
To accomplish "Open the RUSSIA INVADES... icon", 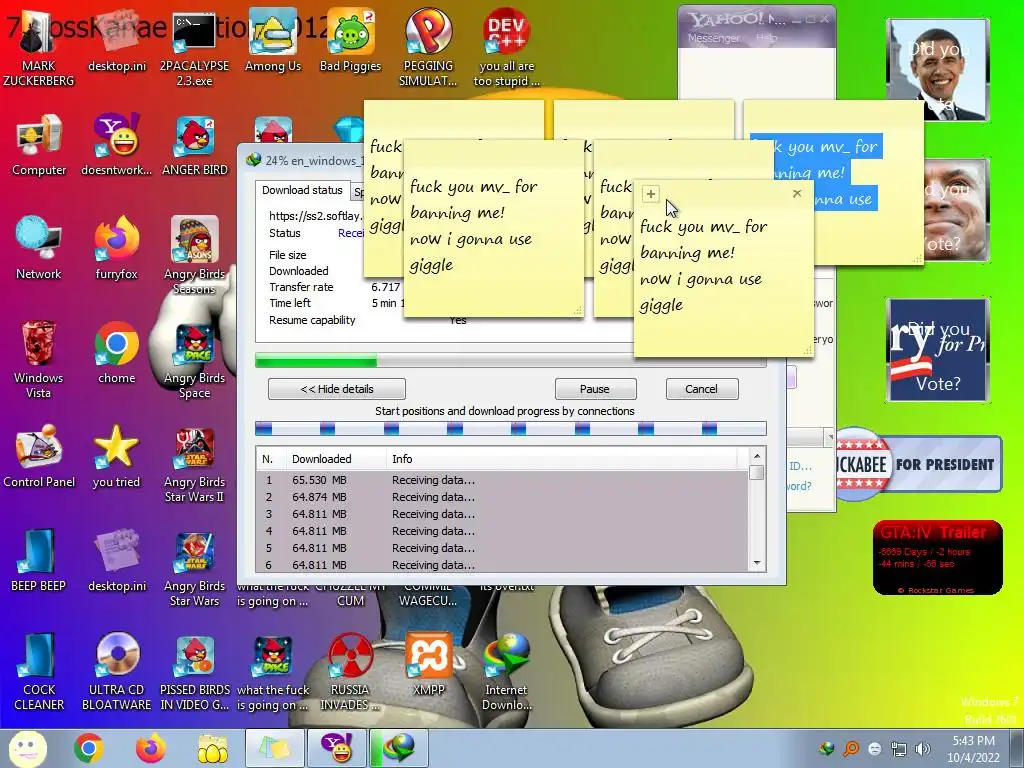I will tap(350, 671).
